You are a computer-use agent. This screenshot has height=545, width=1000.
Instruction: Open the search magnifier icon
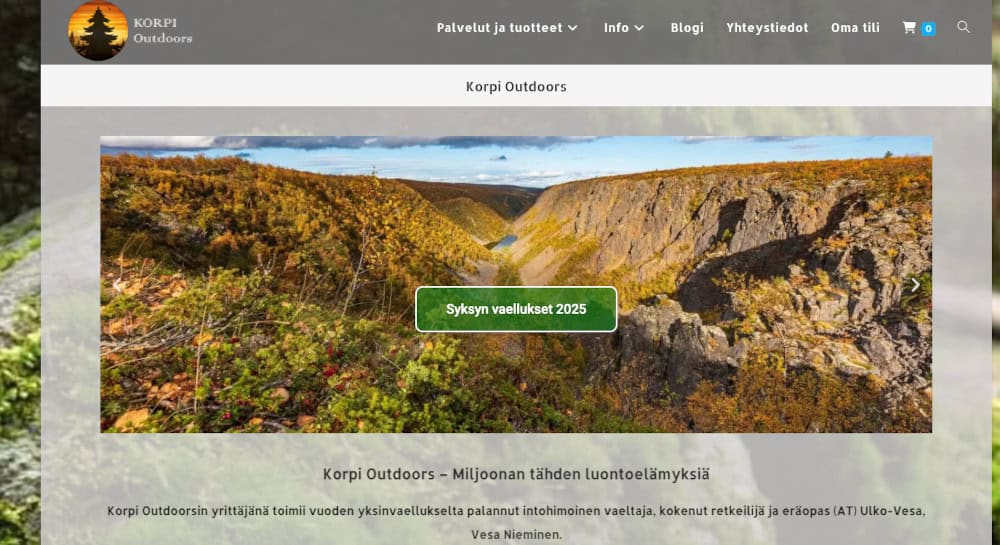click(x=964, y=27)
